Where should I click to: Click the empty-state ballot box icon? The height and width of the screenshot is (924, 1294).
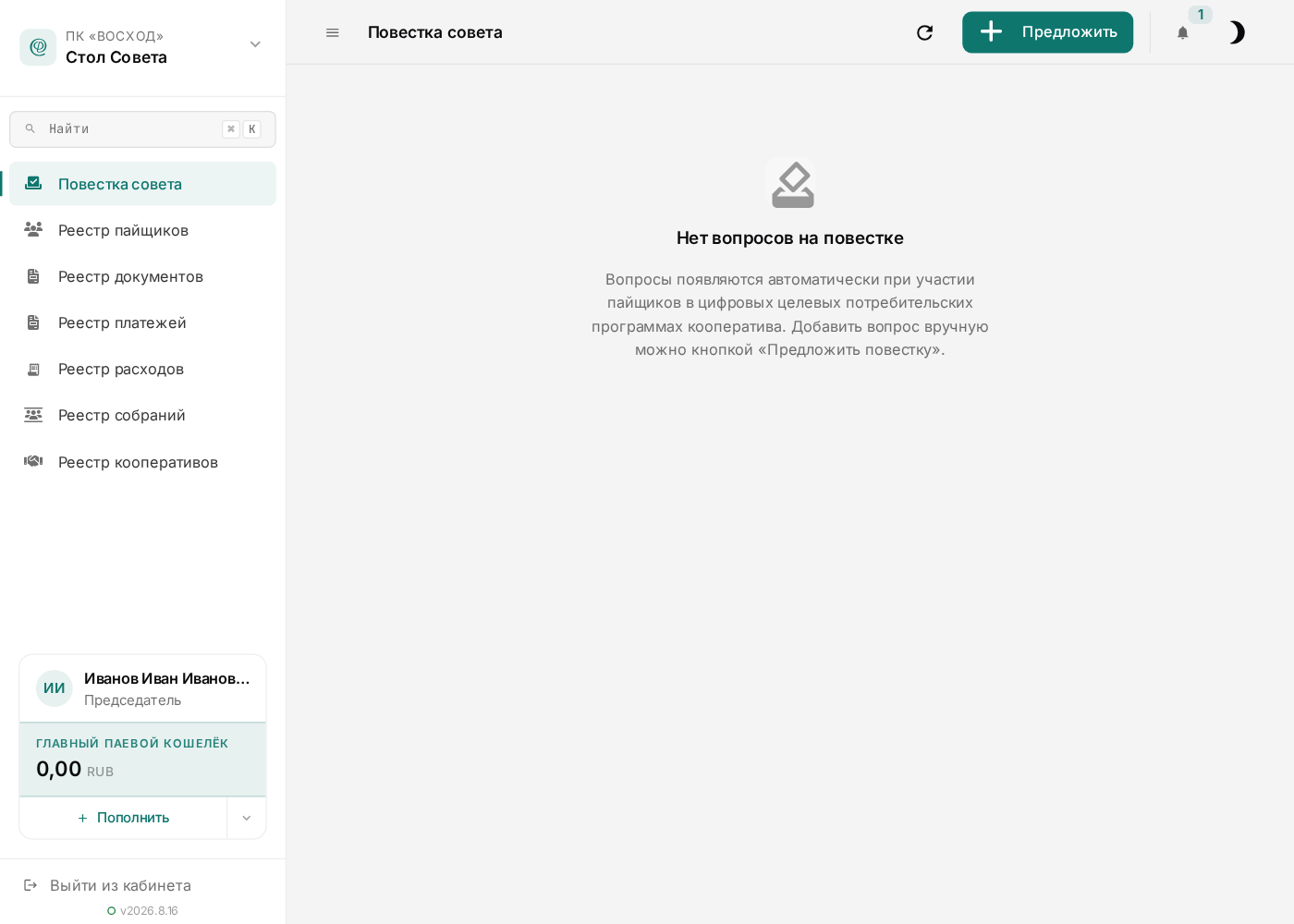point(793,184)
